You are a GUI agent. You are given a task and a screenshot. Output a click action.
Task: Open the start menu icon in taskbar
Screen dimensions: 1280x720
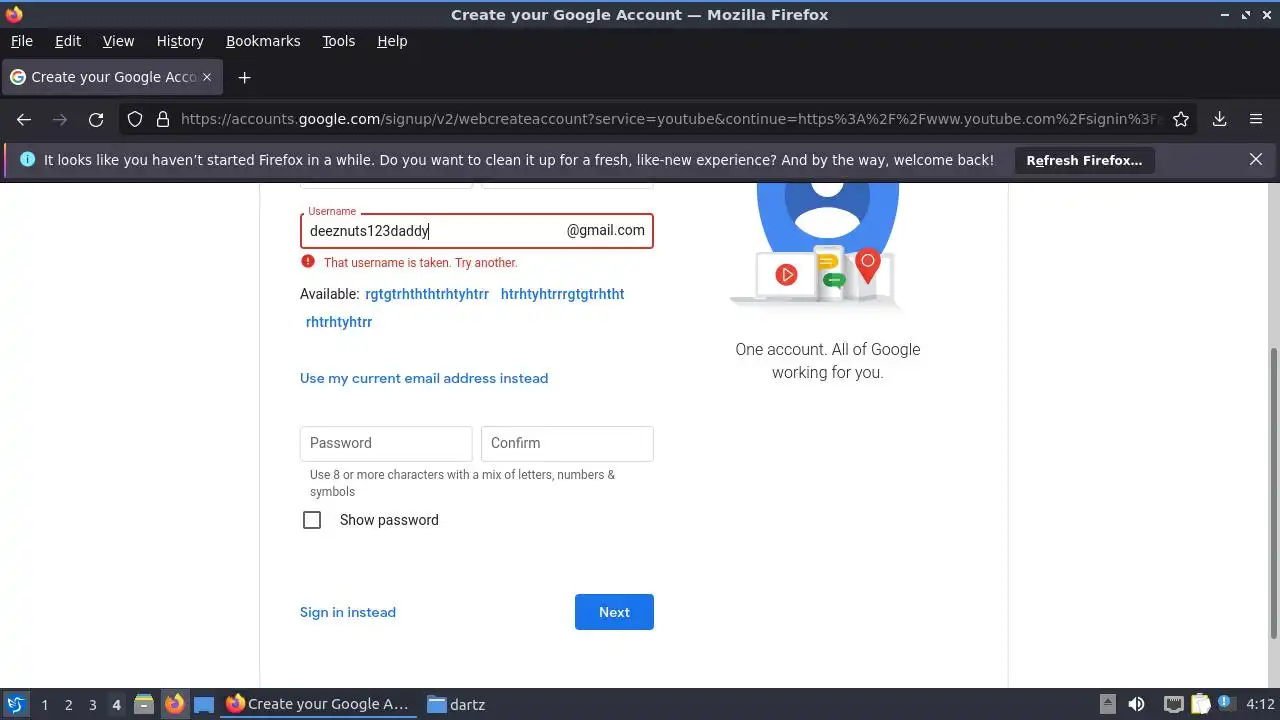[x=15, y=704]
